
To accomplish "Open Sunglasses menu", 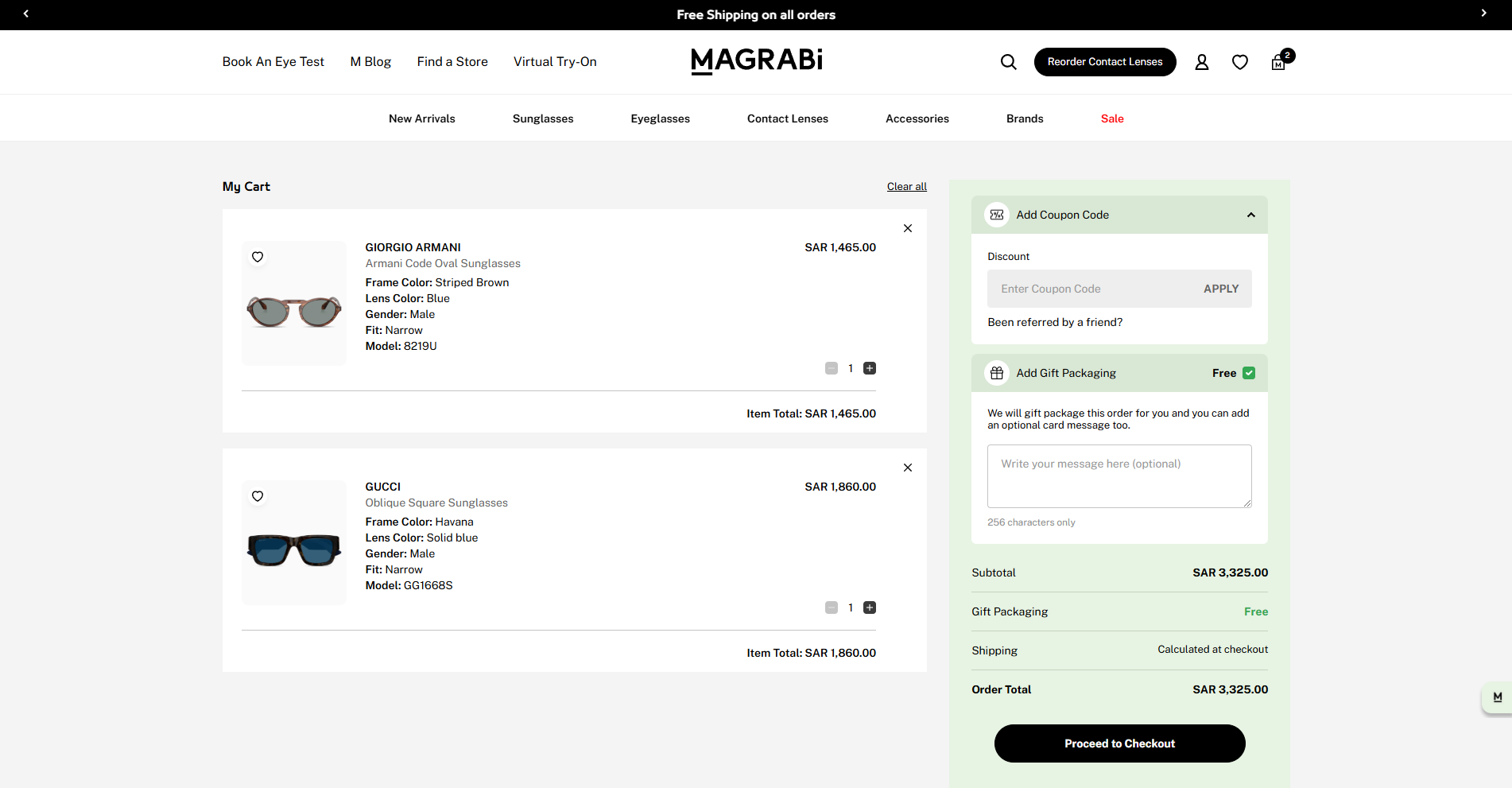I will coord(543,118).
